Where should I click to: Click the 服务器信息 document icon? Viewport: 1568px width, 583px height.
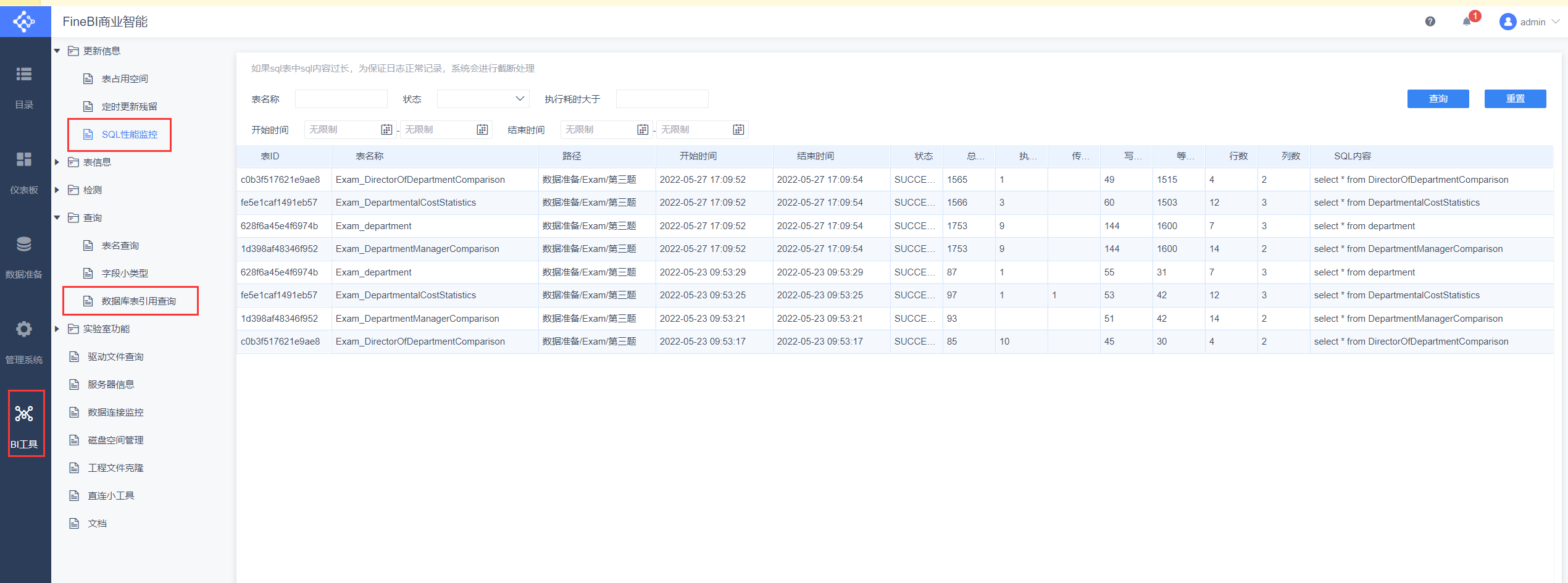74,384
